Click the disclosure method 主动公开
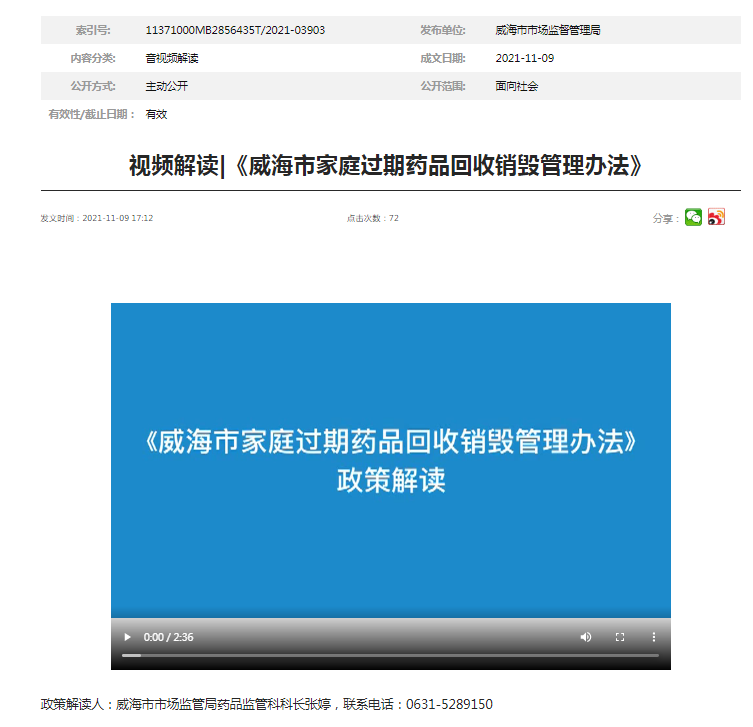Image resolution: width=753 pixels, height=727 pixels. [167, 86]
